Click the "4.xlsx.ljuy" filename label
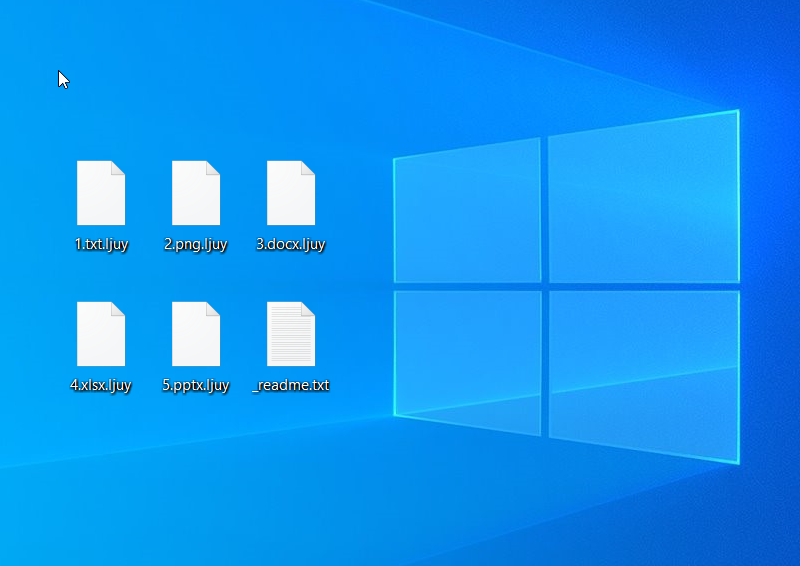Screen dimensions: 800x566 tap(101, 385)
